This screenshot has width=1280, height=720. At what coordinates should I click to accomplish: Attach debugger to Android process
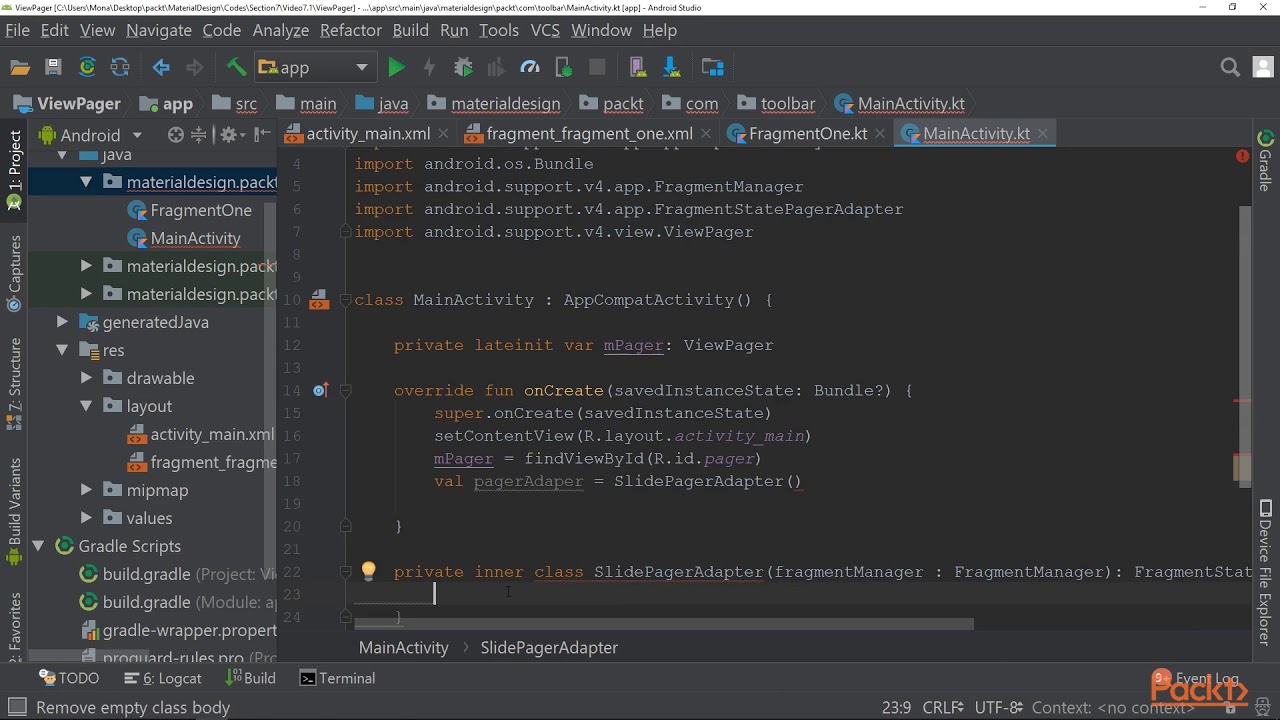tap(564, 67)
